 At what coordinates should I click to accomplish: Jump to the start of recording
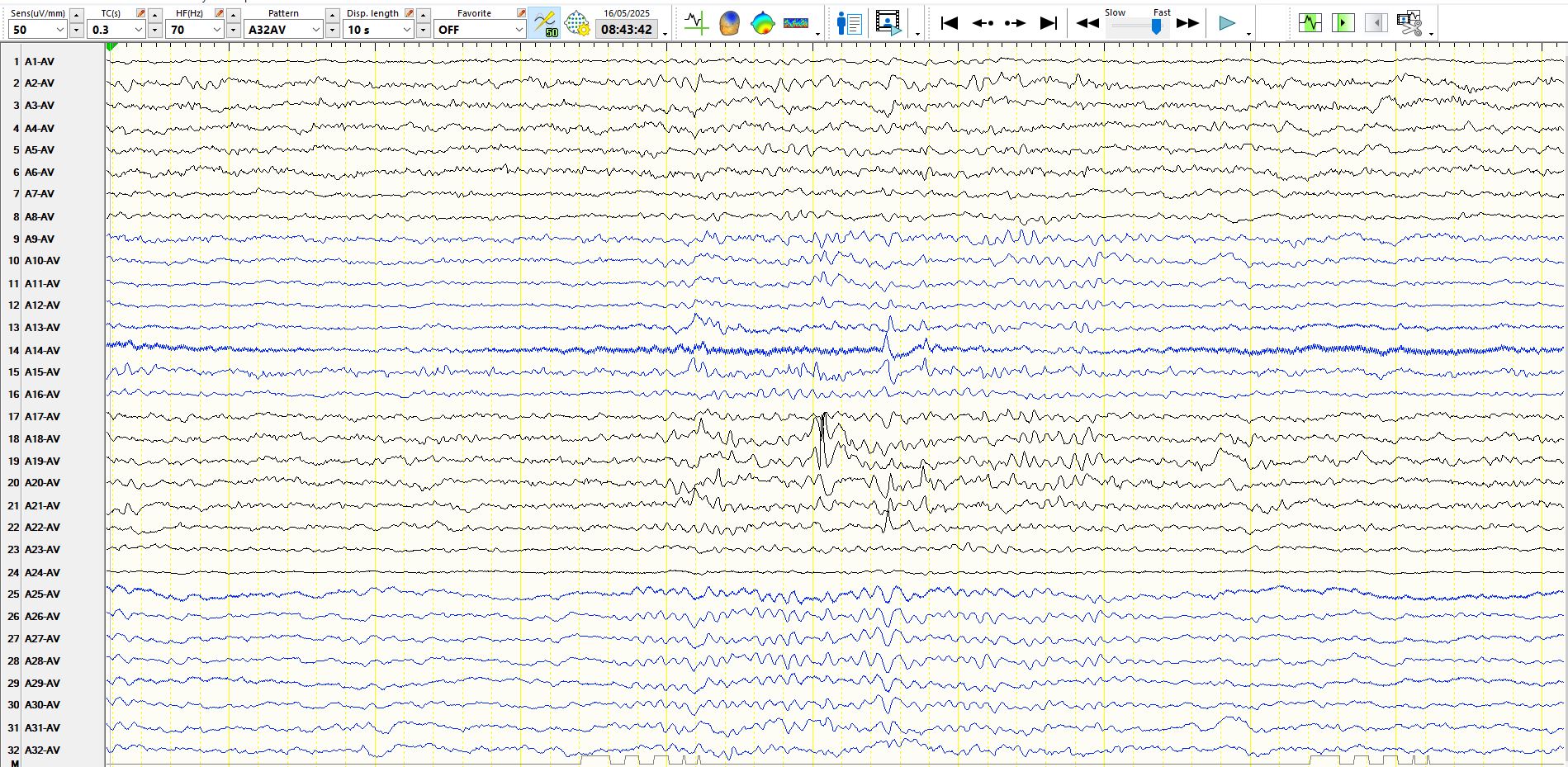pyautogui.click(x=950, y=23)
